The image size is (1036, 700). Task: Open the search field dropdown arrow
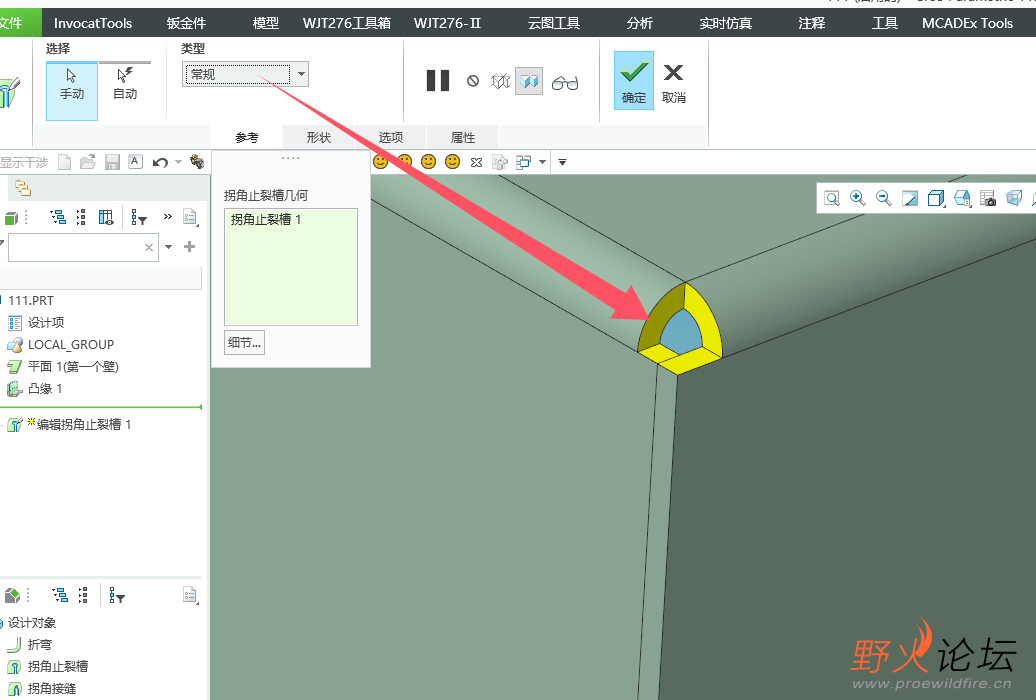click(x=168, y=247)
